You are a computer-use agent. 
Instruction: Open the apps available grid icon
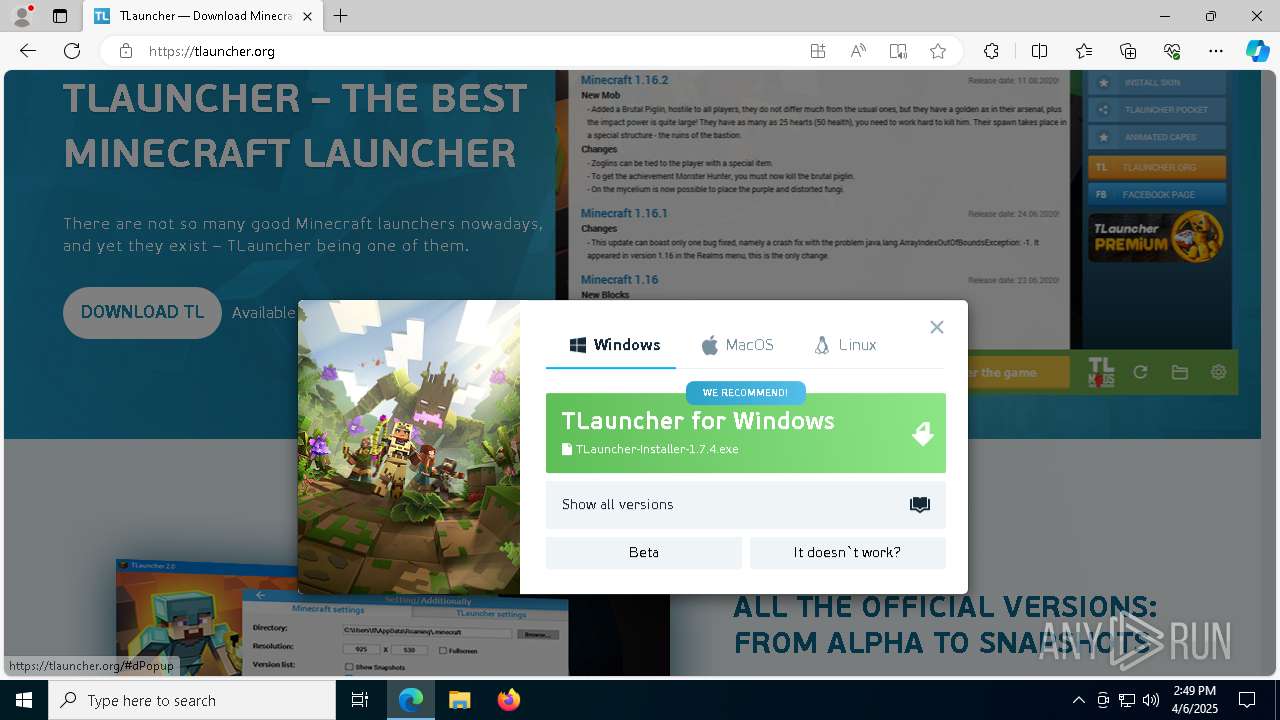[818, 51]
